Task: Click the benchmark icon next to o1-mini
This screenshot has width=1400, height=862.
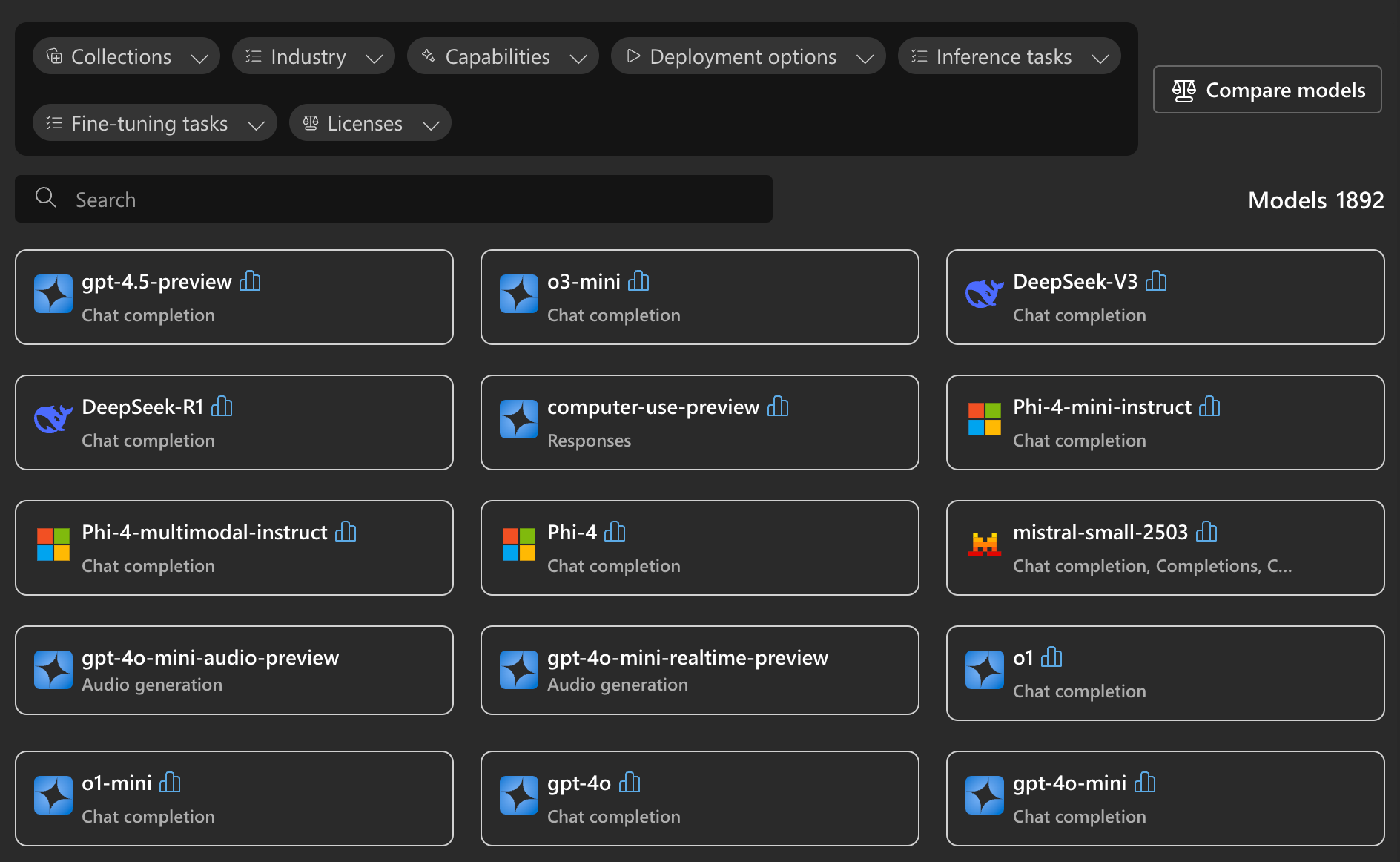Action: (170, 783)
